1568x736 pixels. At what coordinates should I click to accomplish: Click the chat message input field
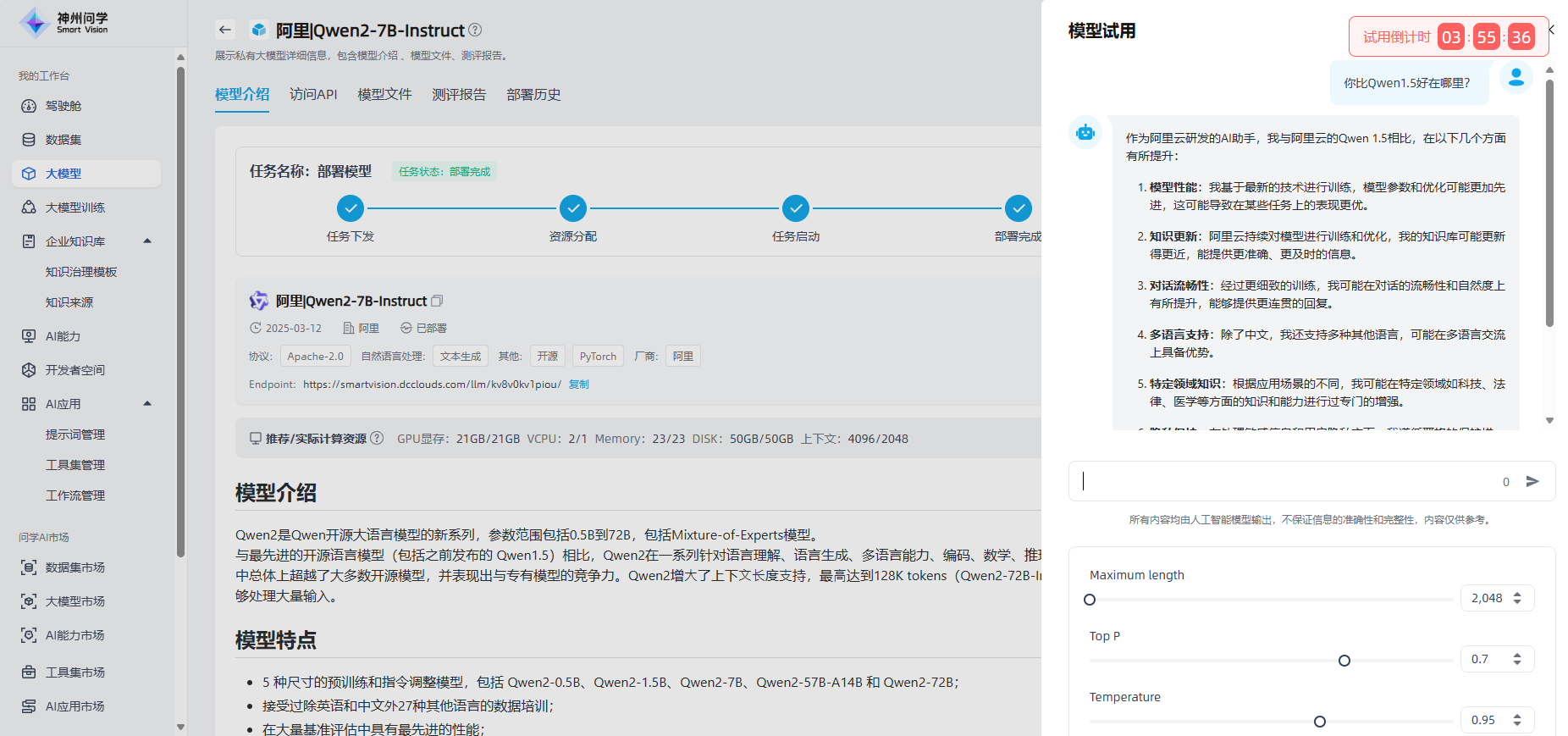(1287, 481)
